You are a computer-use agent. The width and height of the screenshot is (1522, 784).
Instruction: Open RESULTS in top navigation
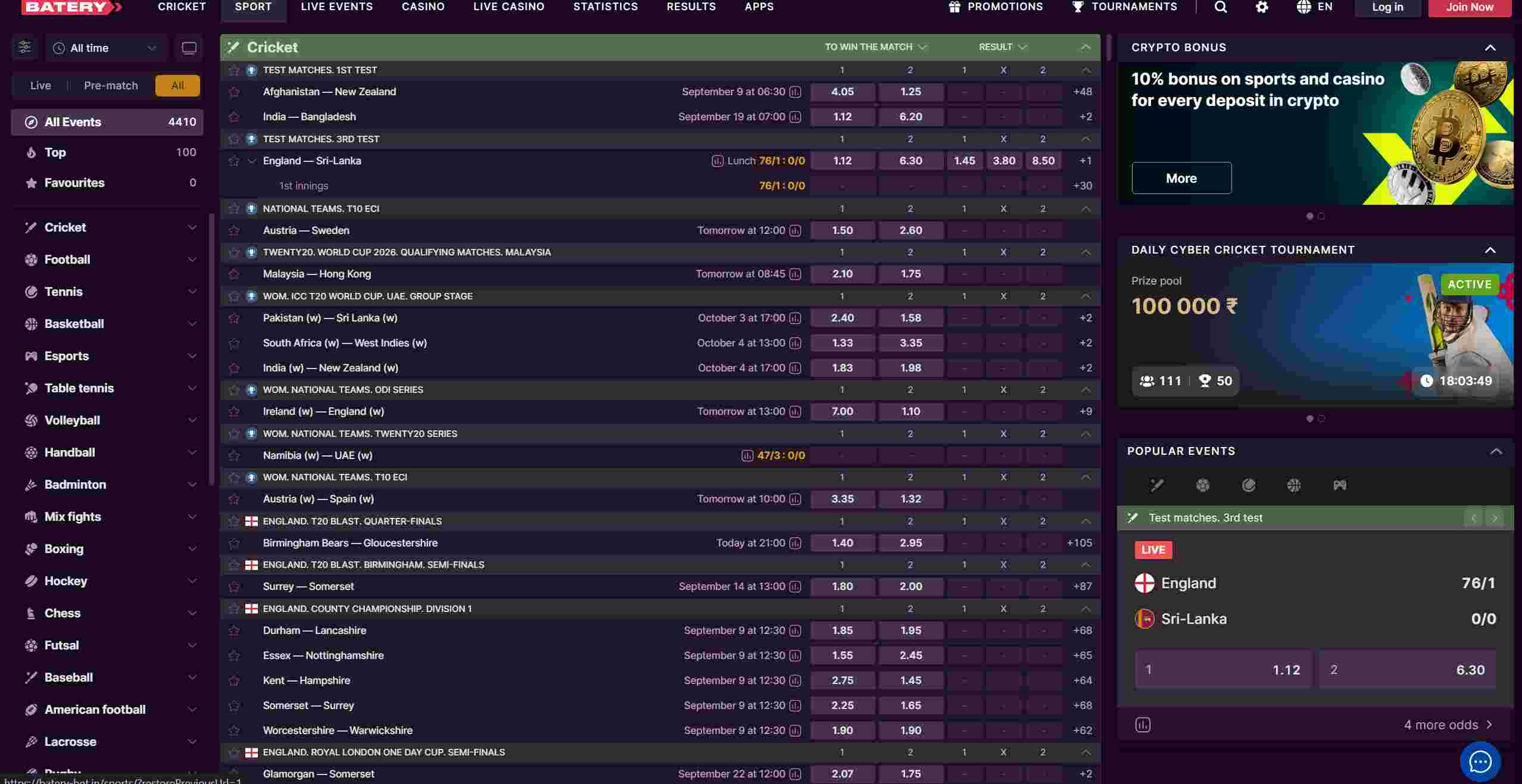691,7
